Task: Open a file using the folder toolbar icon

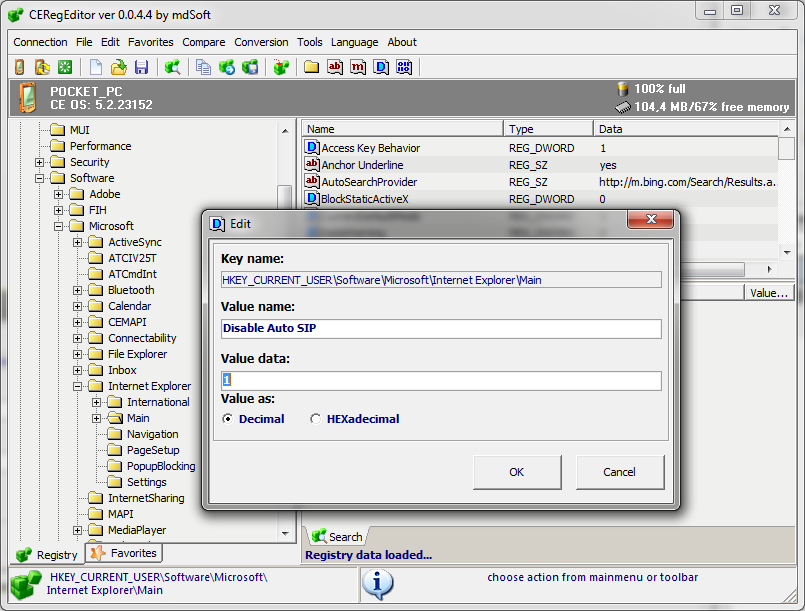Action: 119,67
